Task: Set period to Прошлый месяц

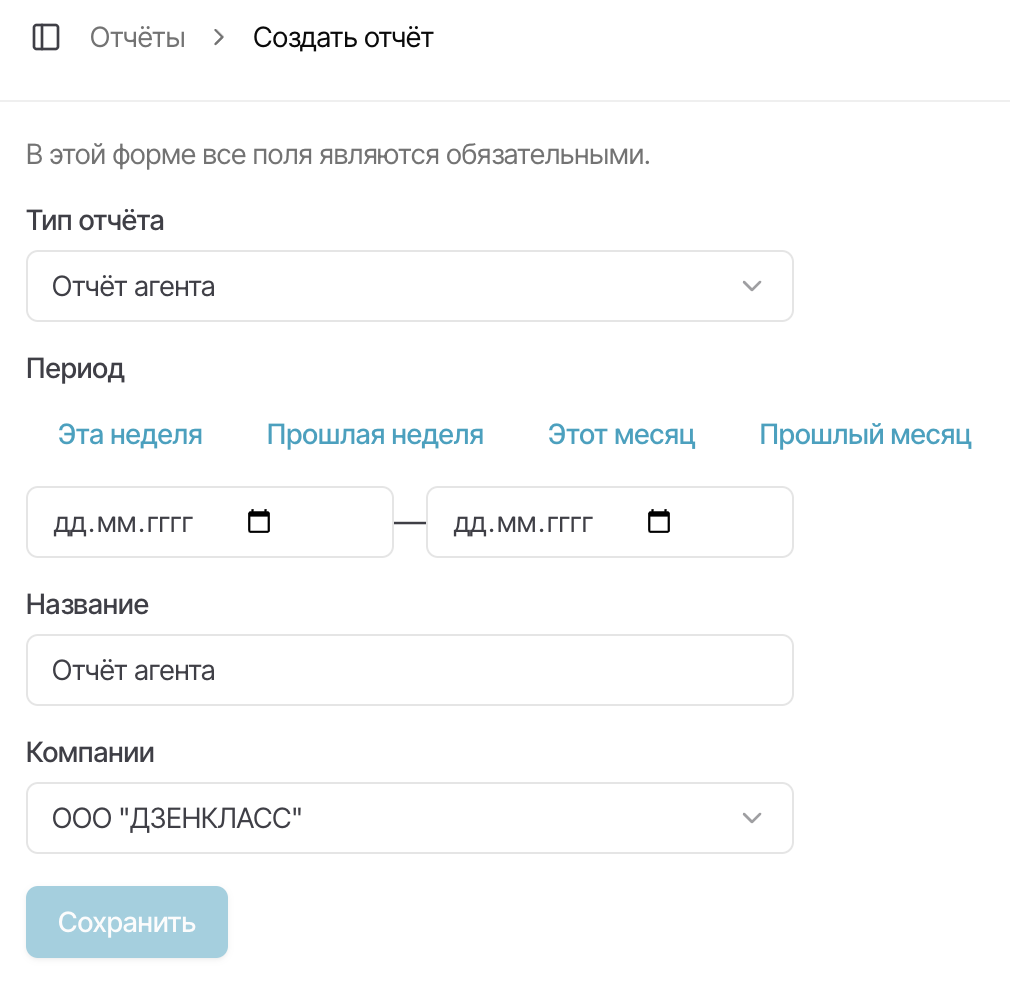Action: [x=865, y=435]
